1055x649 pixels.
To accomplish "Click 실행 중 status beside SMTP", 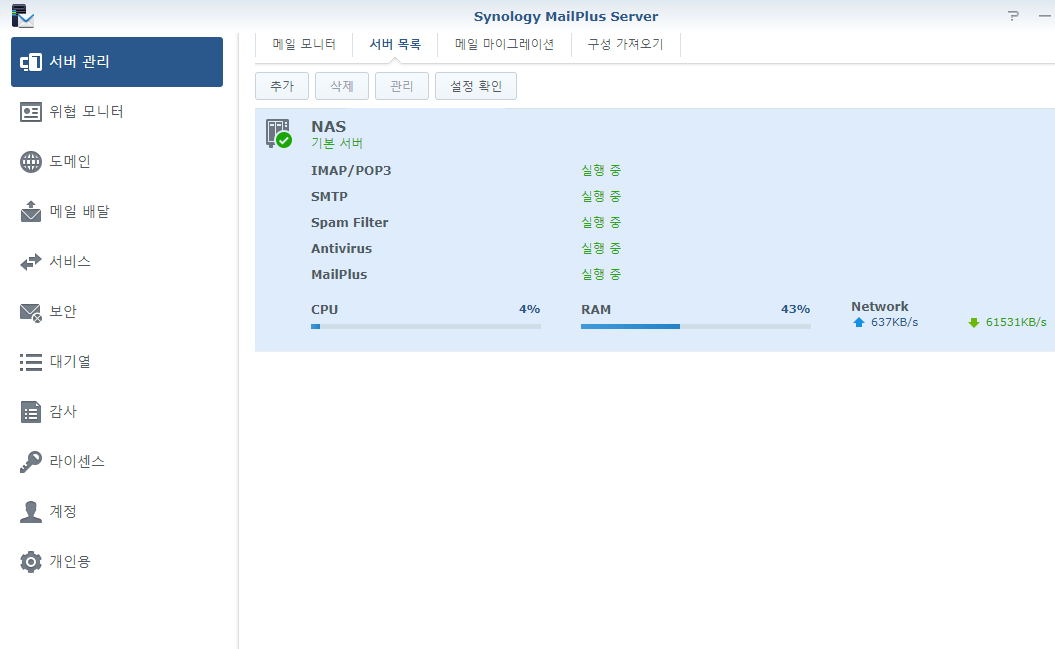I will [601, 197].
